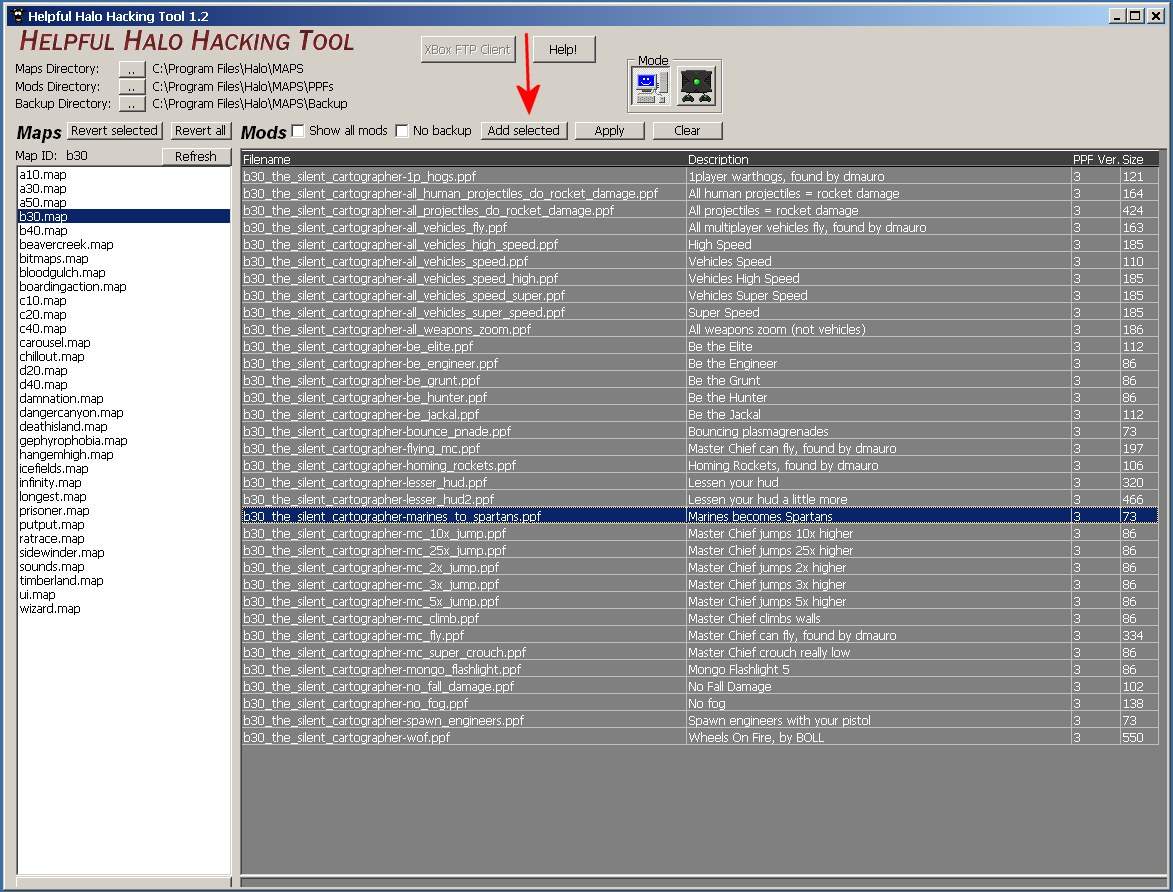Select gephyrophobia.map in maps list
Image resolution: width=1173 pixels, height=892 pixels.
(x=124, y=441)
